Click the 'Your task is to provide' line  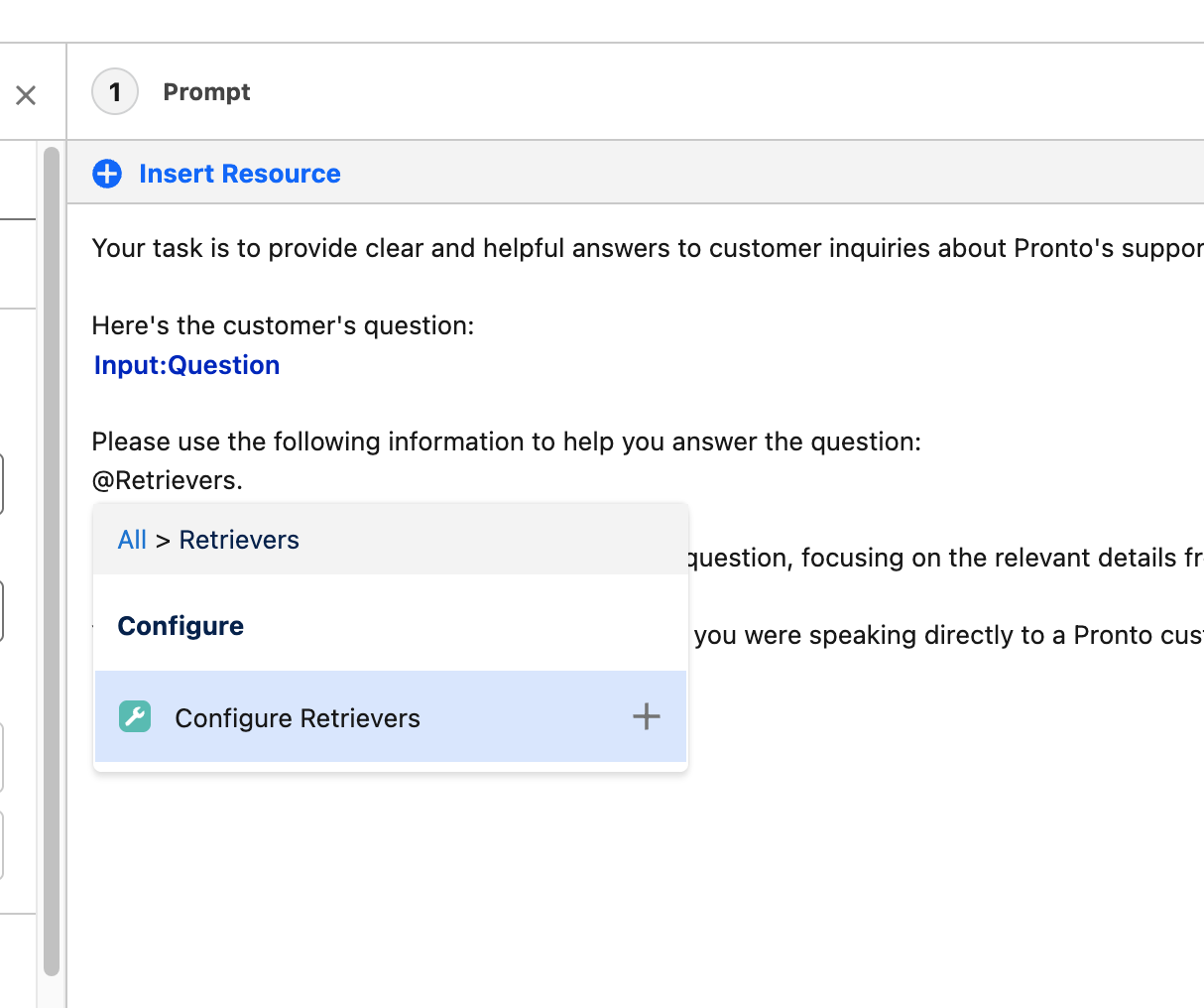point(648,248)
